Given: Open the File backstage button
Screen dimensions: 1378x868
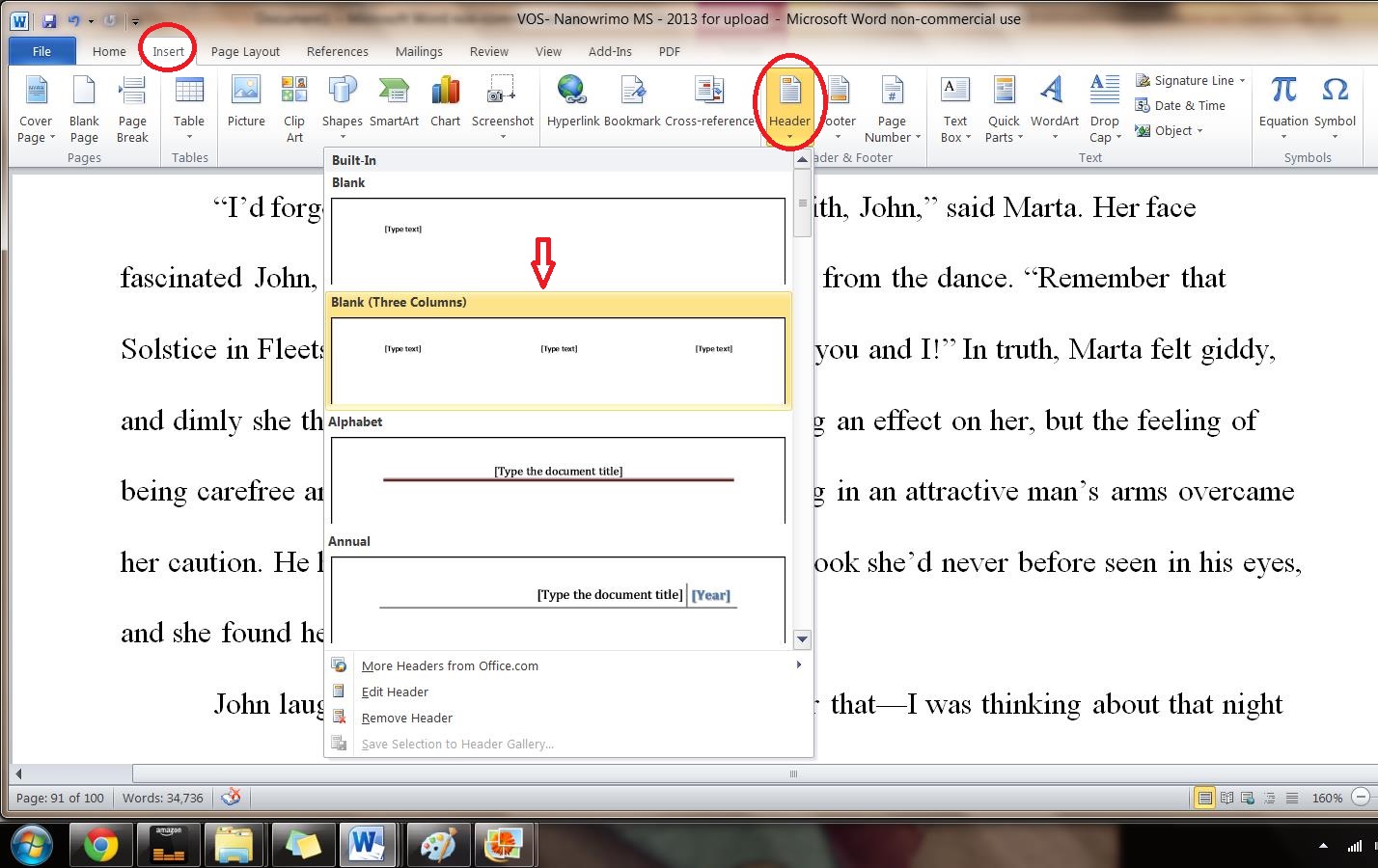Looking at the screenshot, I should [41, 51].
